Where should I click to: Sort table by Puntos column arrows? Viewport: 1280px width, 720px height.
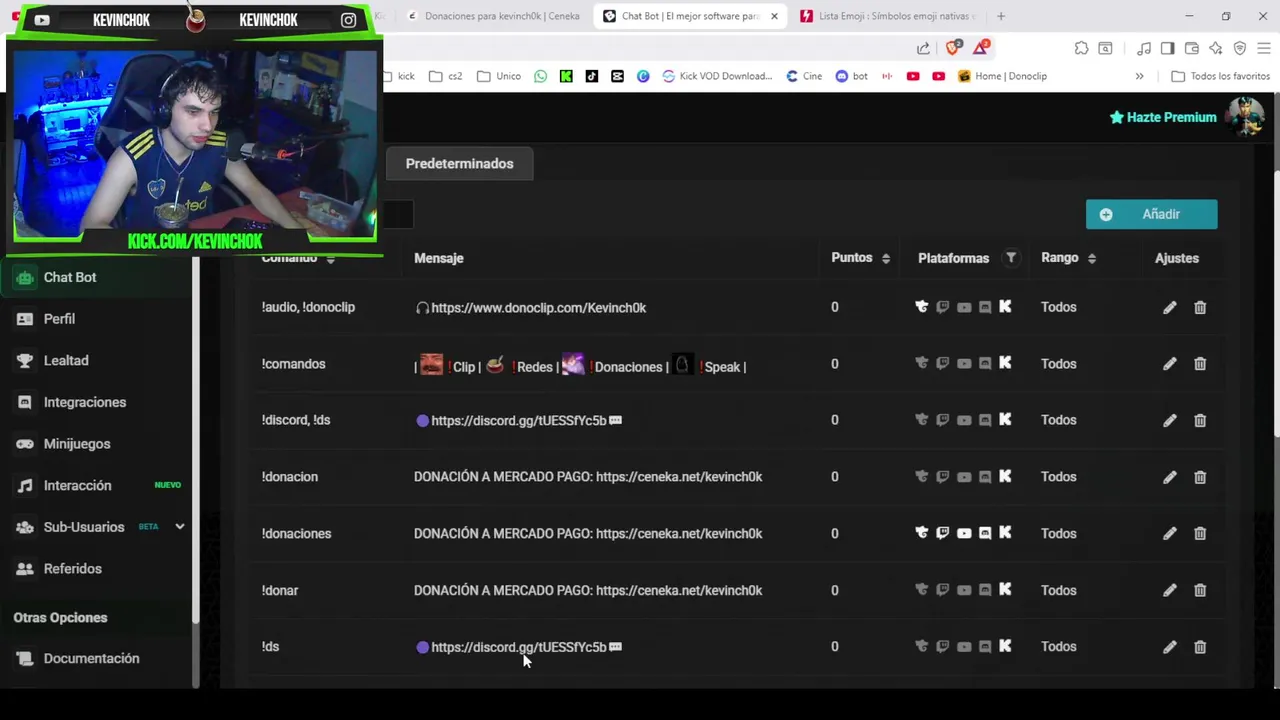point(886,258)
